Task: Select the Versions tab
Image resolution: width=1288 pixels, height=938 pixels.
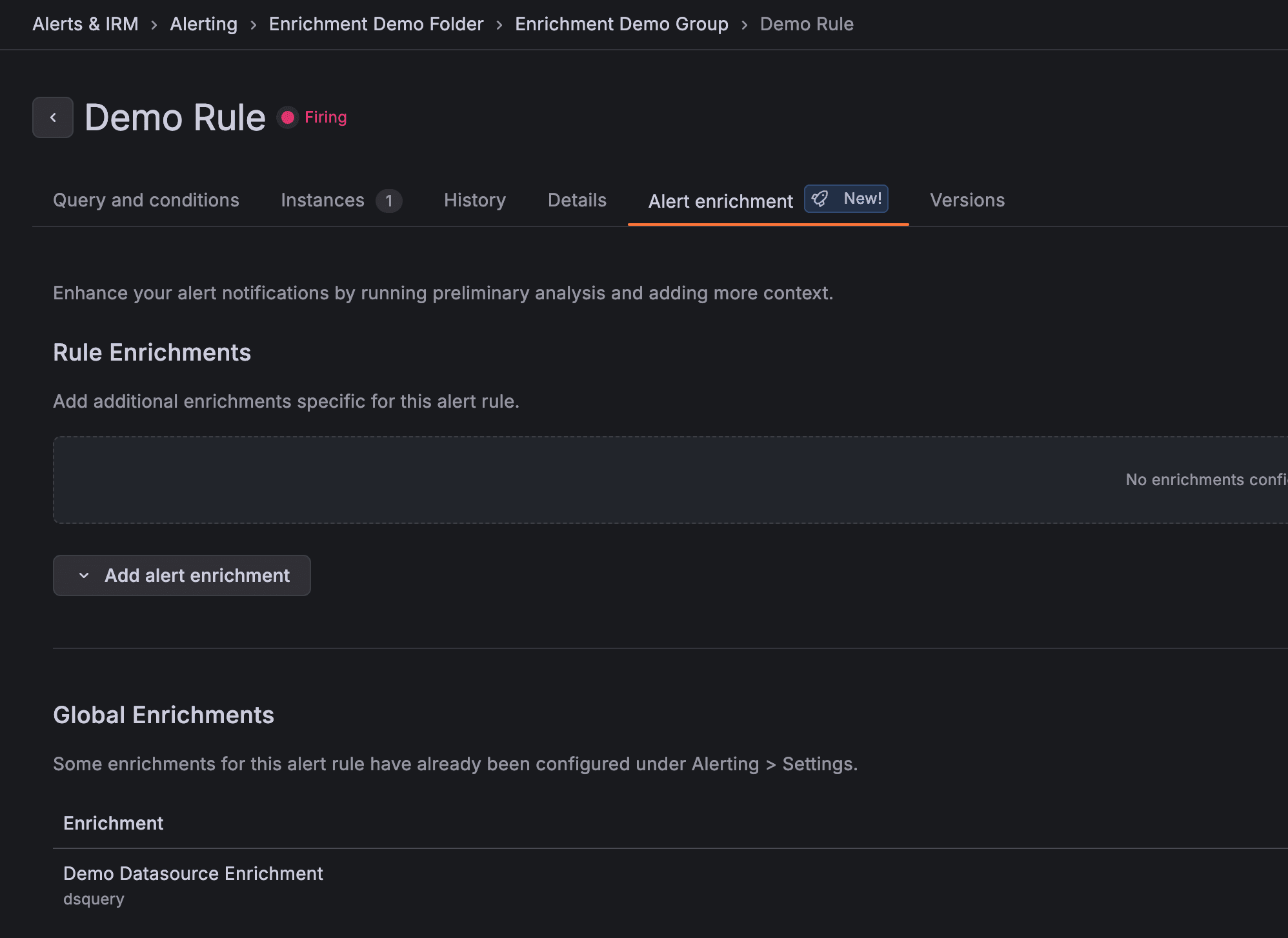Action: coord(967,200)
